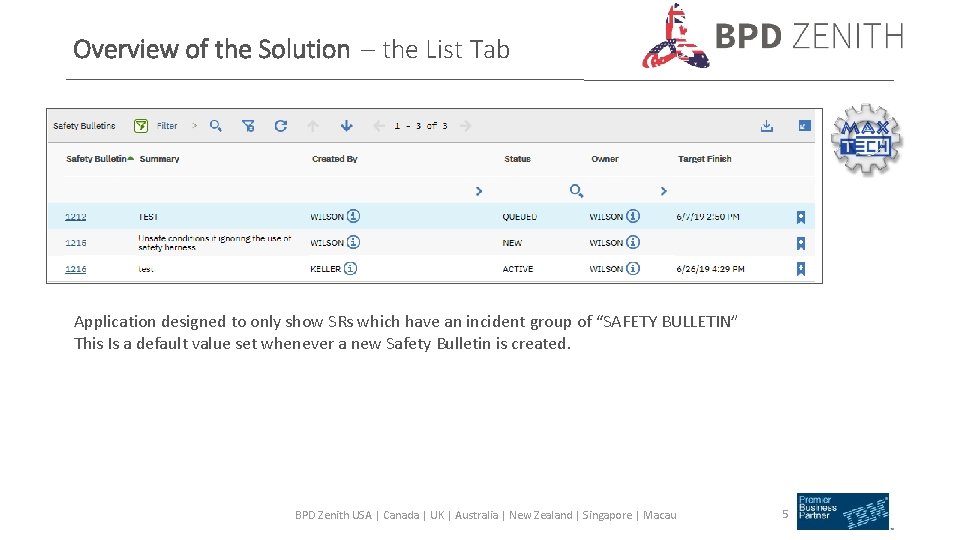Click the slide page number 5
This screenshot has width=960, height=540.
(x=785, y=514)
